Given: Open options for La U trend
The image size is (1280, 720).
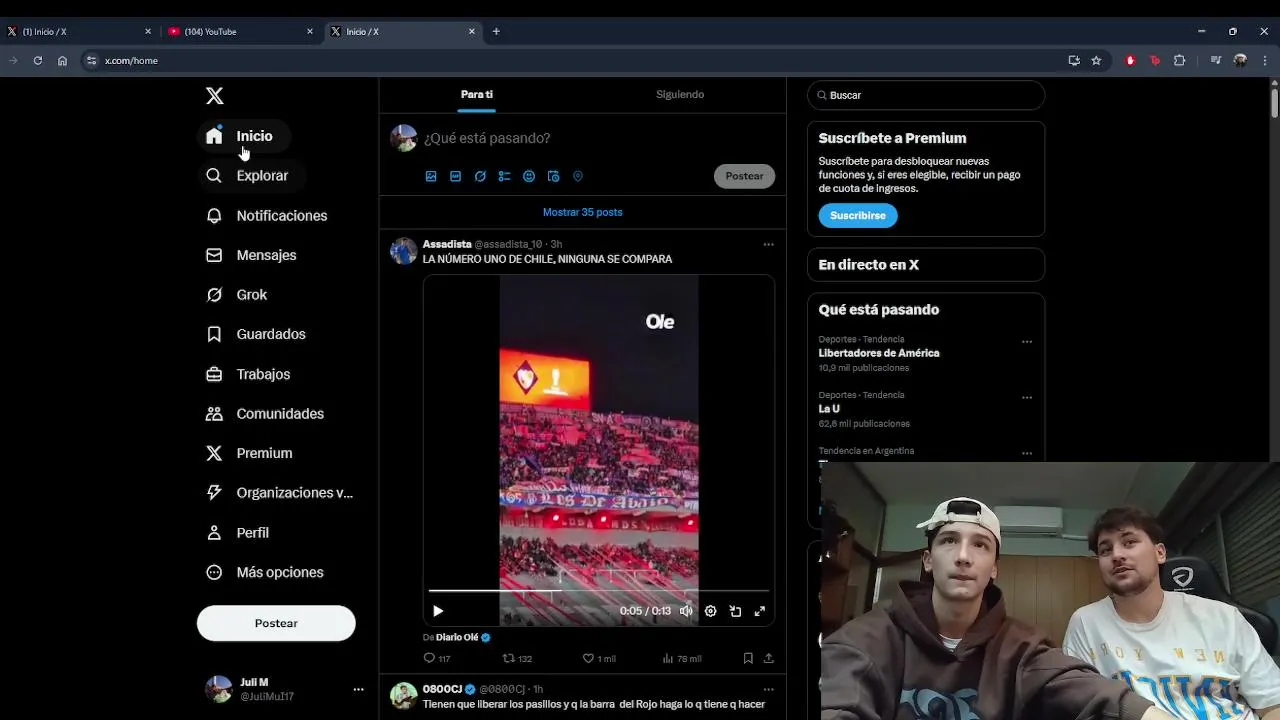Looking at the screenshot, I should click(x=1026, y=398).
